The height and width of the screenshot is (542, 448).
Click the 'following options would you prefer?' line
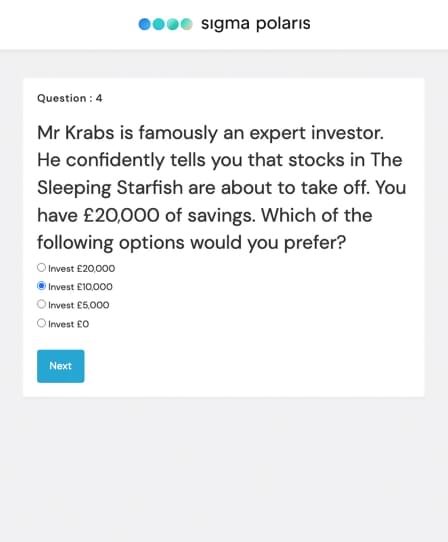192,243
